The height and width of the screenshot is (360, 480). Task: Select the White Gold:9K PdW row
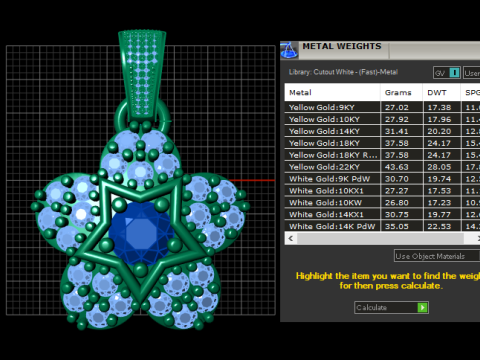pyautogui.click(x=382, y=179)
